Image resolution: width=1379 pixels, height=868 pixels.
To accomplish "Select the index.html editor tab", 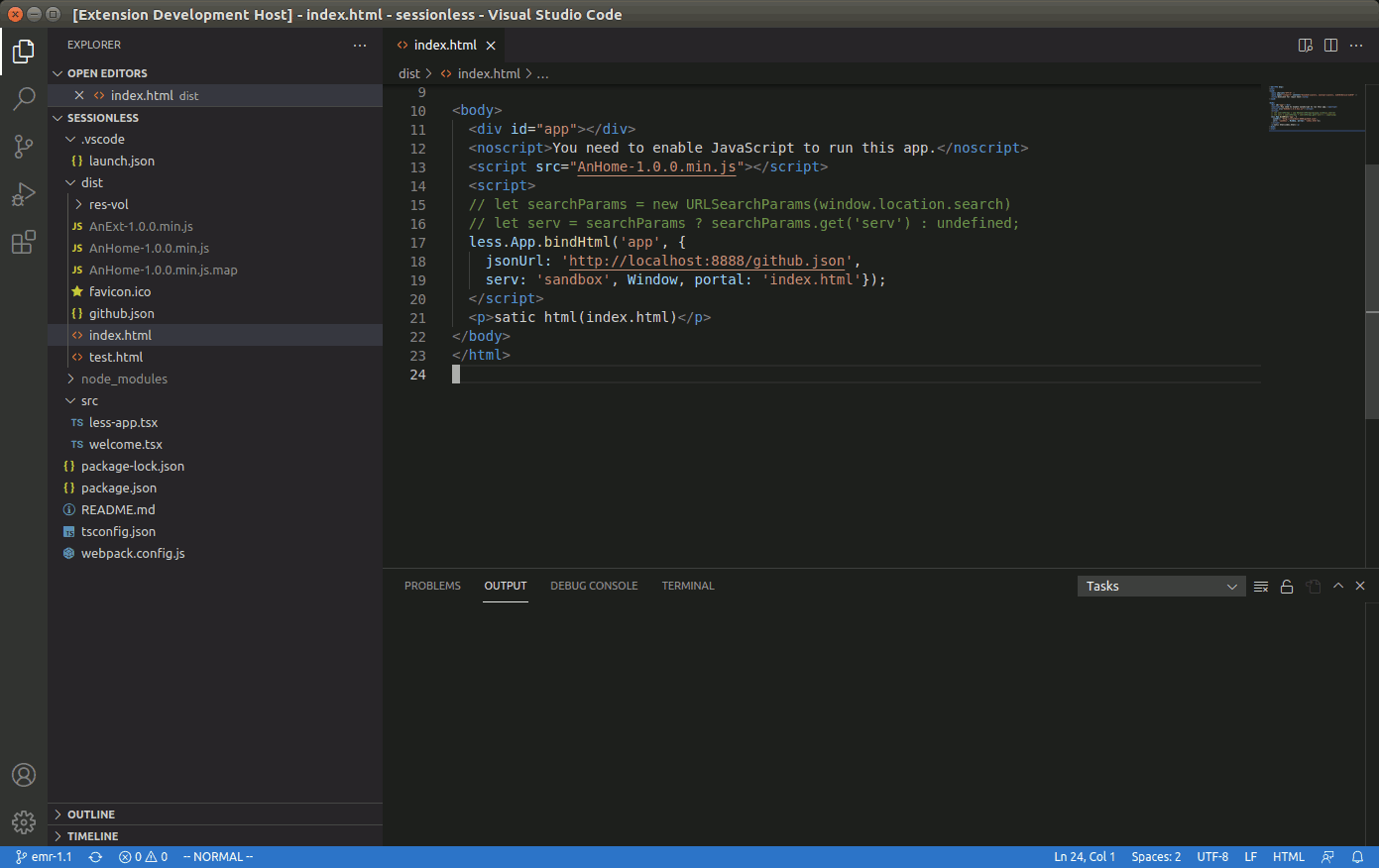I will (445, 46).
